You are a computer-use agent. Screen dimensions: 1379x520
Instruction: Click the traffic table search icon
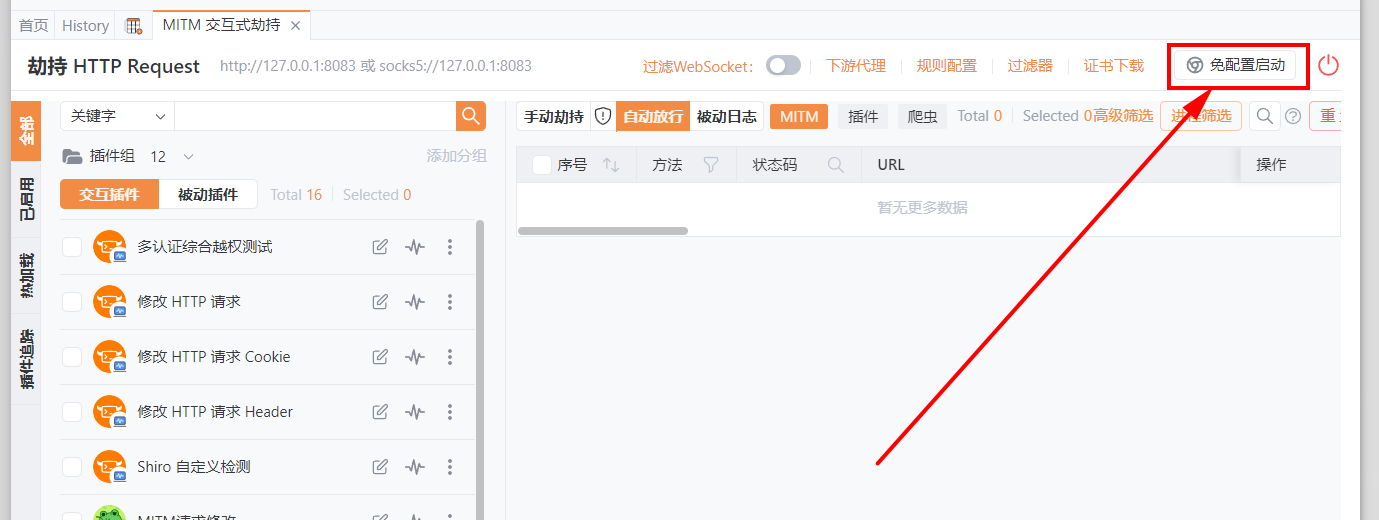[x=1265, y=117]
